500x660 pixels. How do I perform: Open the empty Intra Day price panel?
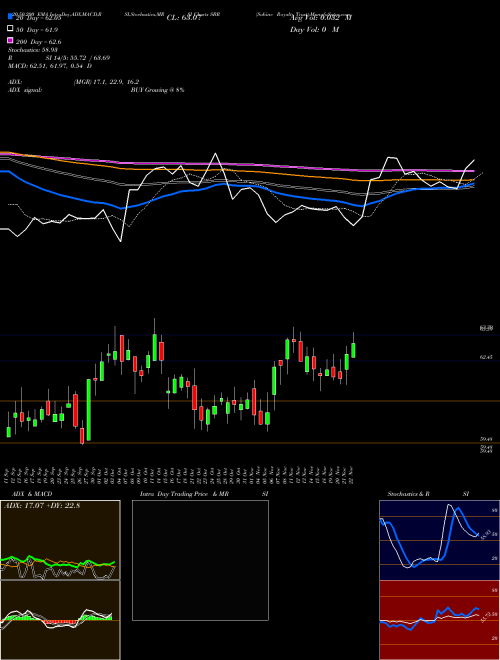click(200, 560)
